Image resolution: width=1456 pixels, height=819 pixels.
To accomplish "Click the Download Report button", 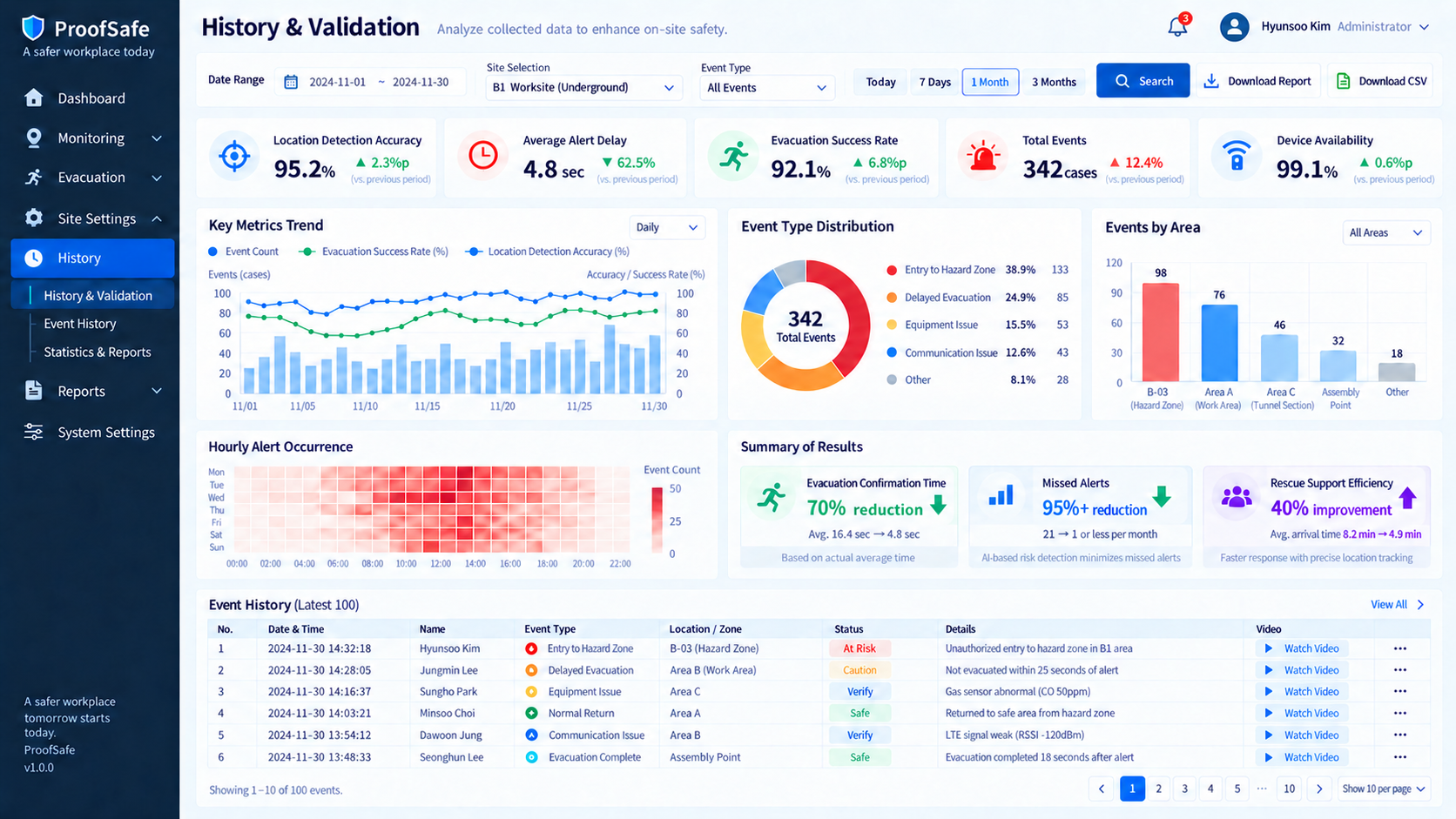I will coord(1258,81).
